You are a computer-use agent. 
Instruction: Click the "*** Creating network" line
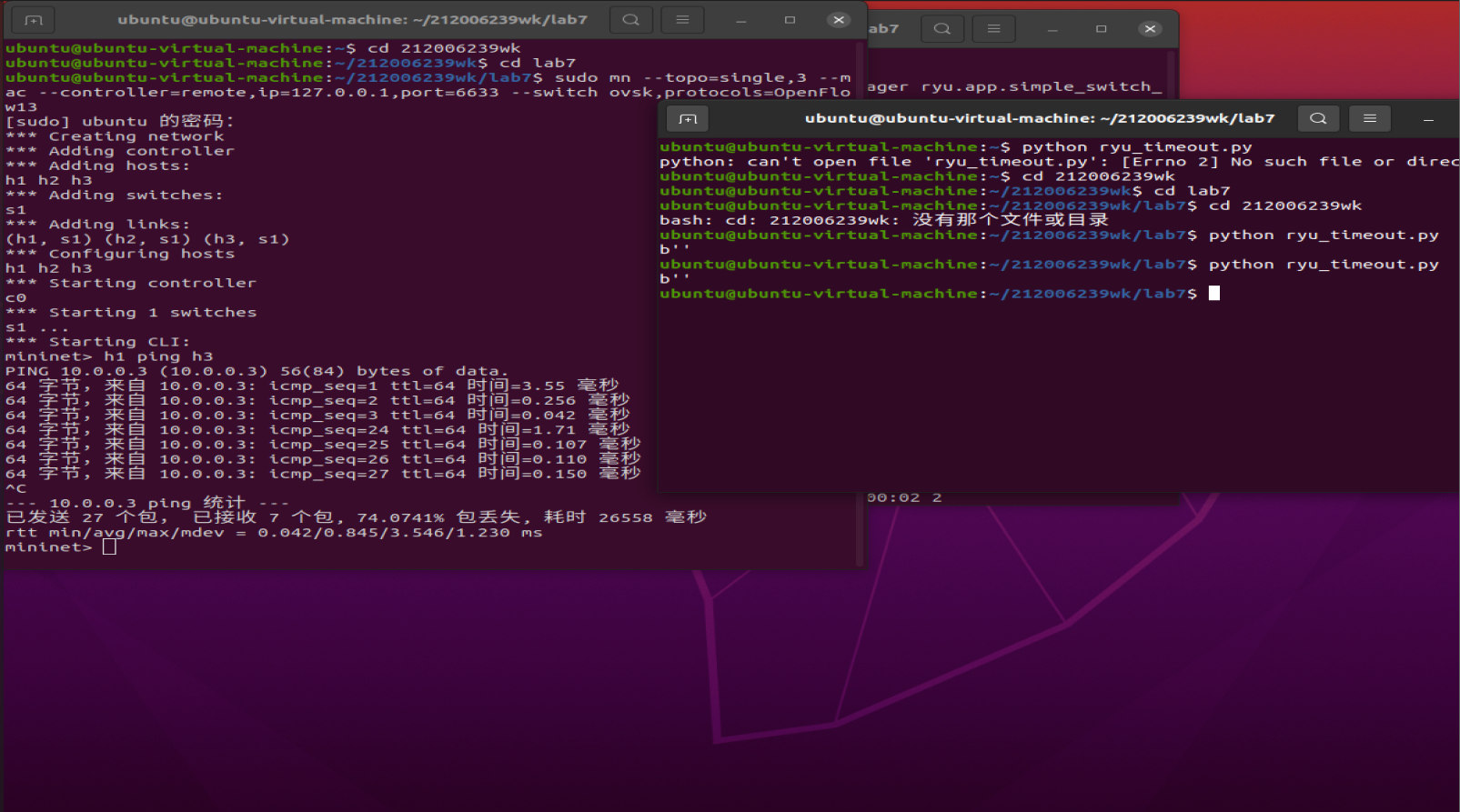coord(115,135)
